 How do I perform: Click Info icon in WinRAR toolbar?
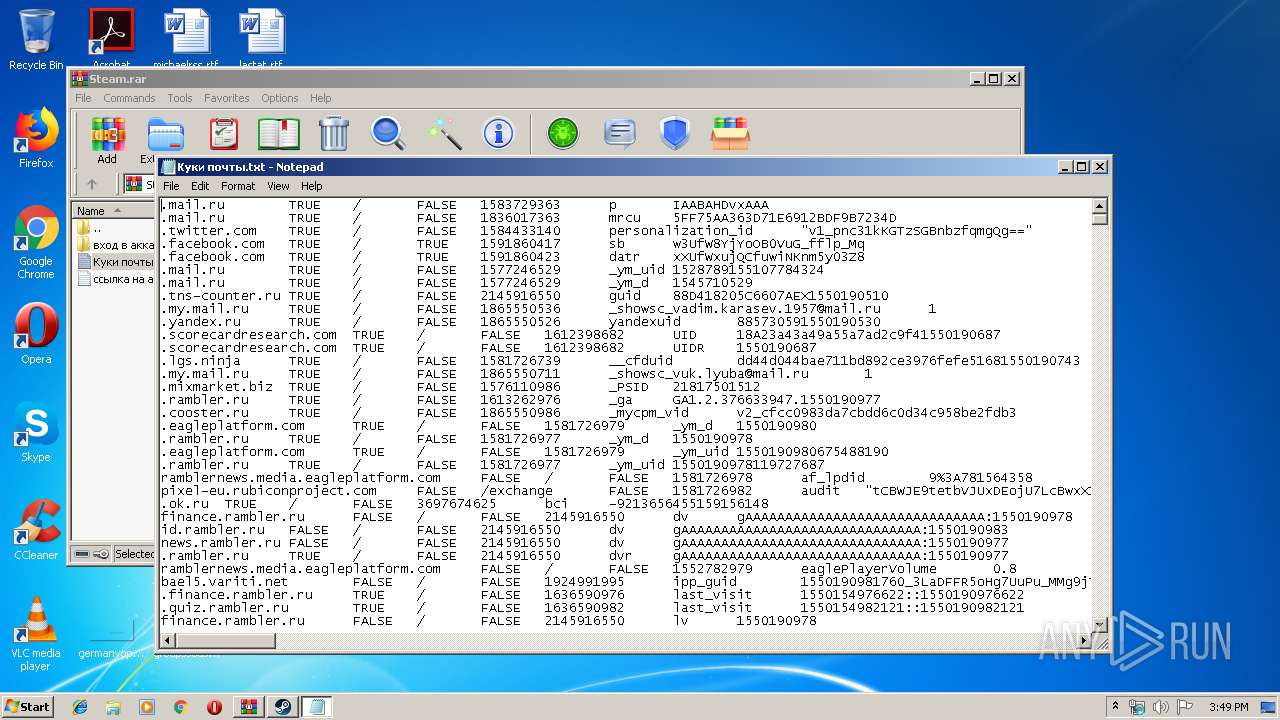click(x=498, y=134)
